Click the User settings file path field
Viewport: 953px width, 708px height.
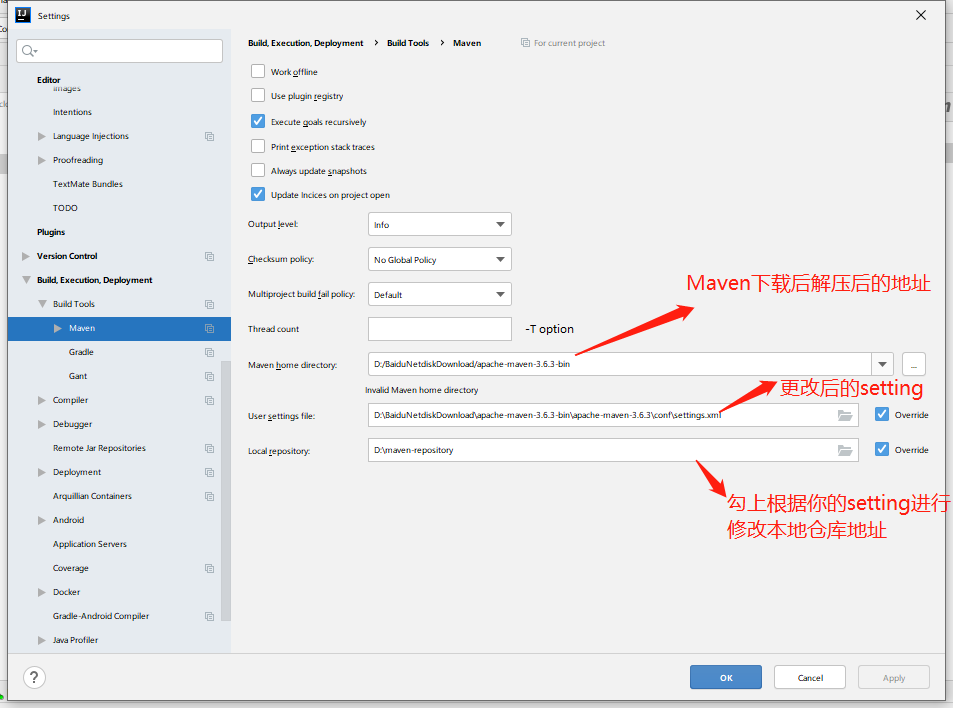pyautogui.click(x=613, y=415)
